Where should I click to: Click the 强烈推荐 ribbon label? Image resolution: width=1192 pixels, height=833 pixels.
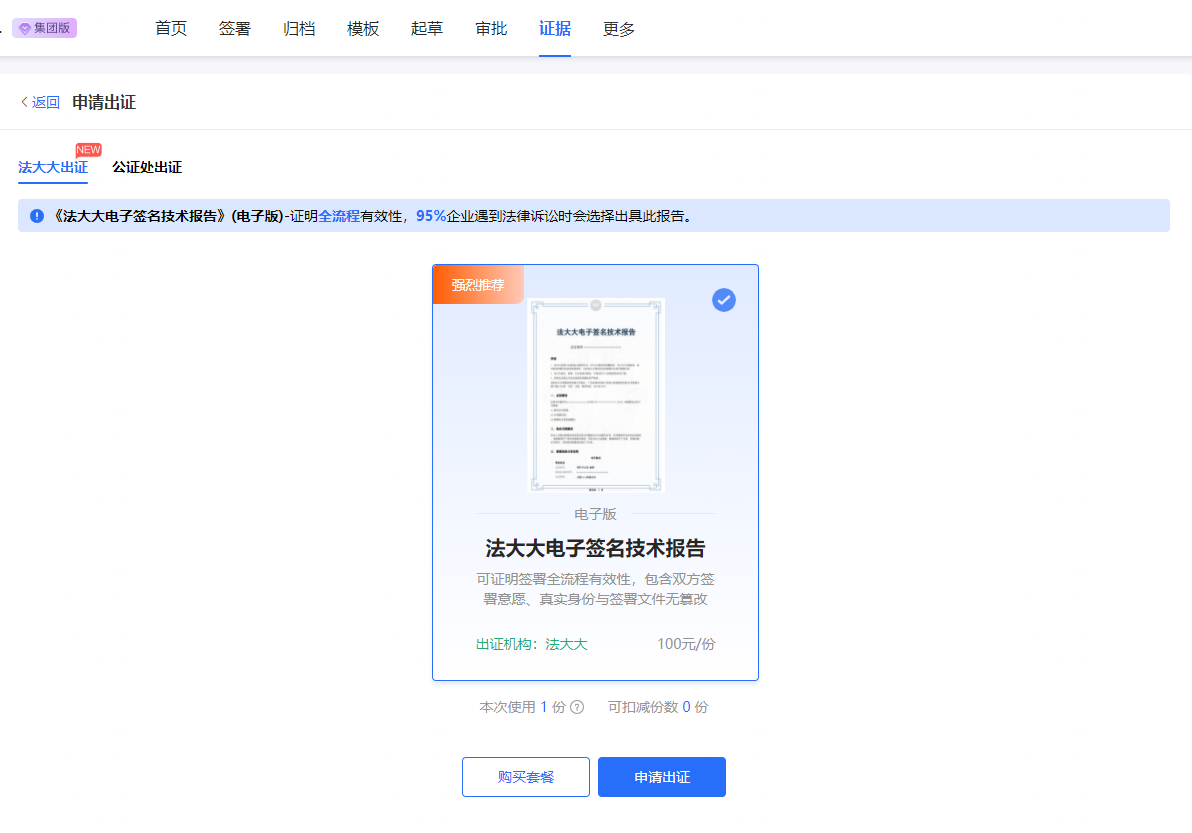tap(477, 285)
